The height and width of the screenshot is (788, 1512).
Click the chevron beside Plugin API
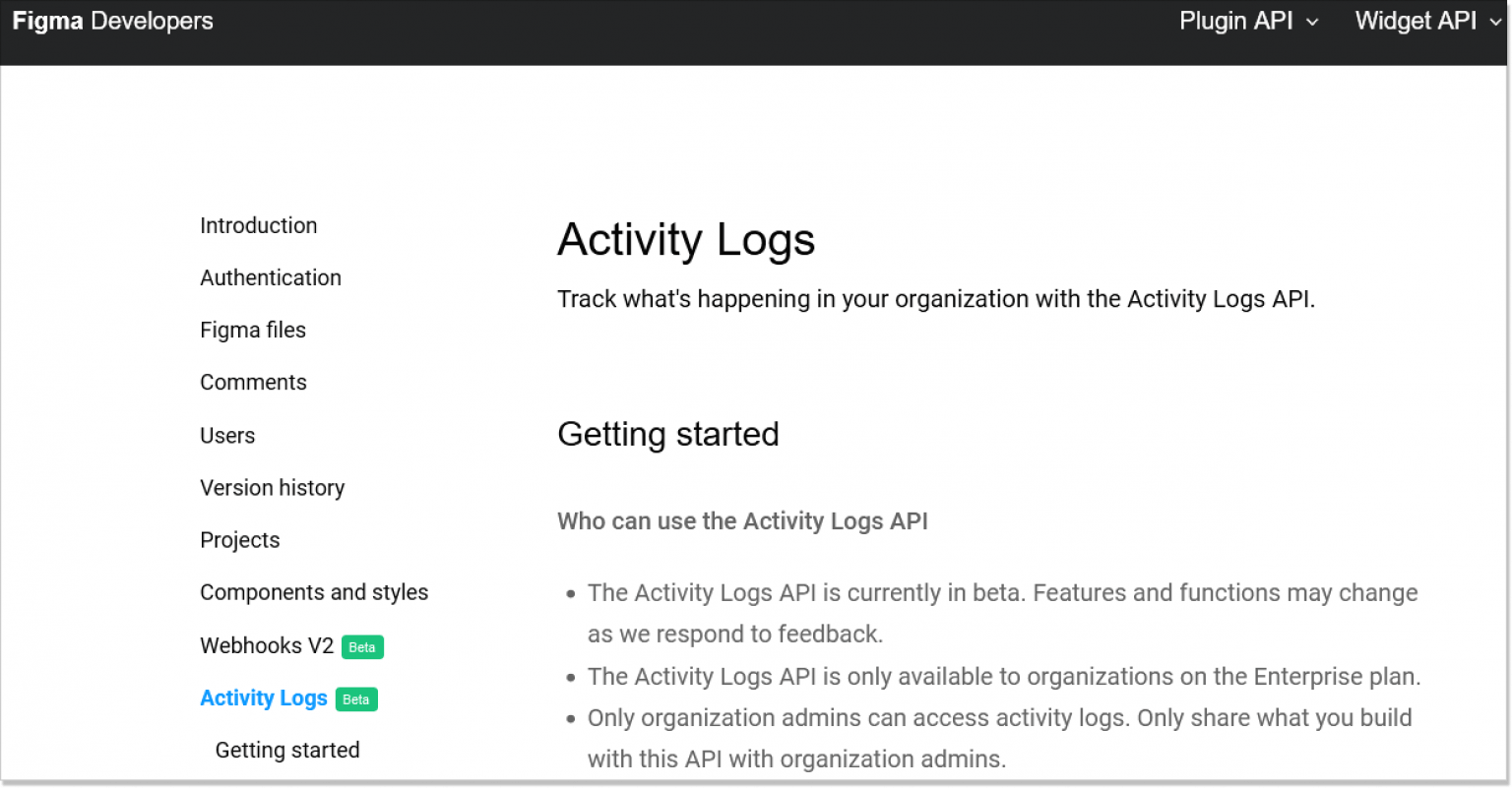coord(1312,23)
